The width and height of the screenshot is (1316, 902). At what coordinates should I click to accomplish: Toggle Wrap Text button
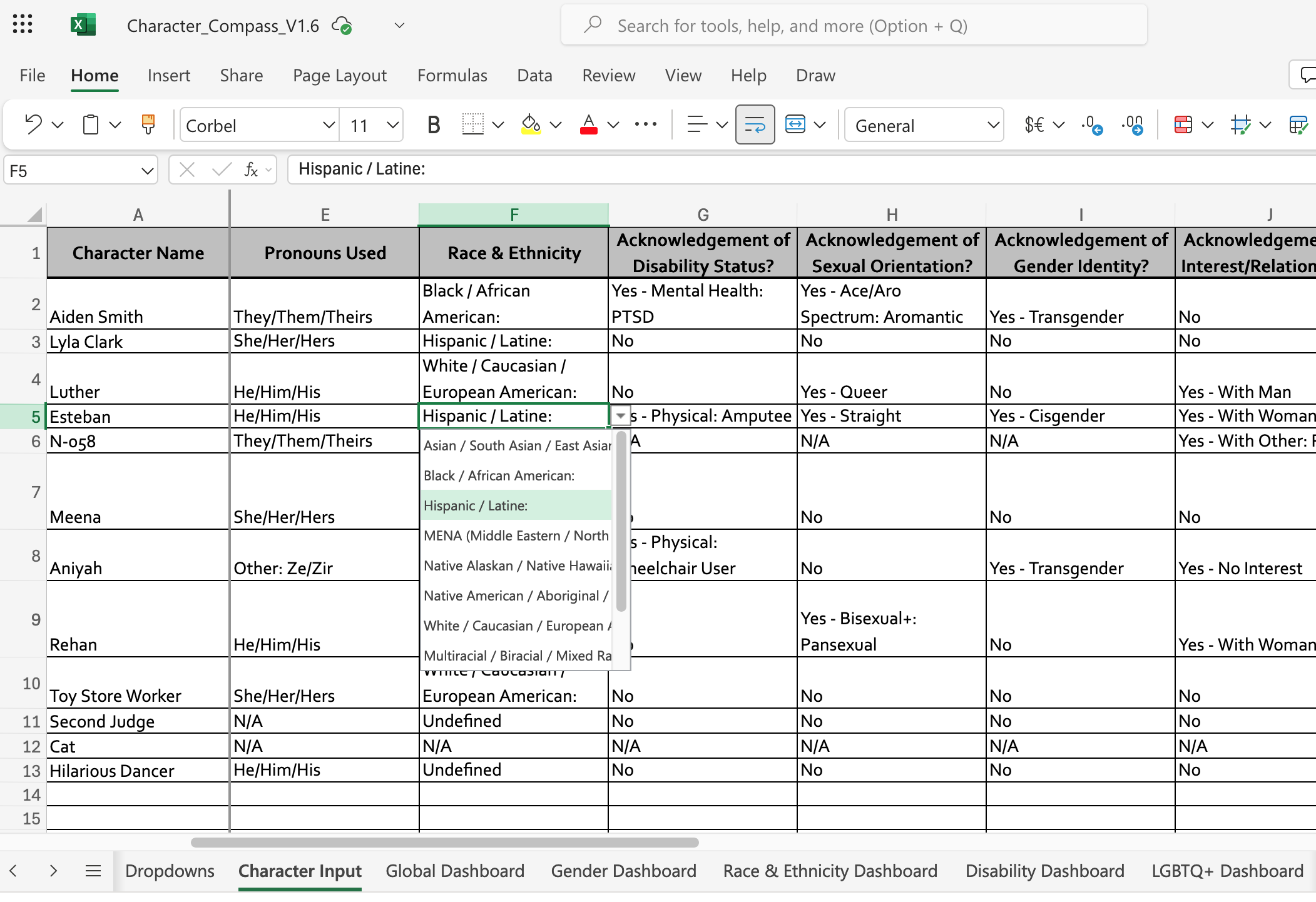(x=755, y=124)
